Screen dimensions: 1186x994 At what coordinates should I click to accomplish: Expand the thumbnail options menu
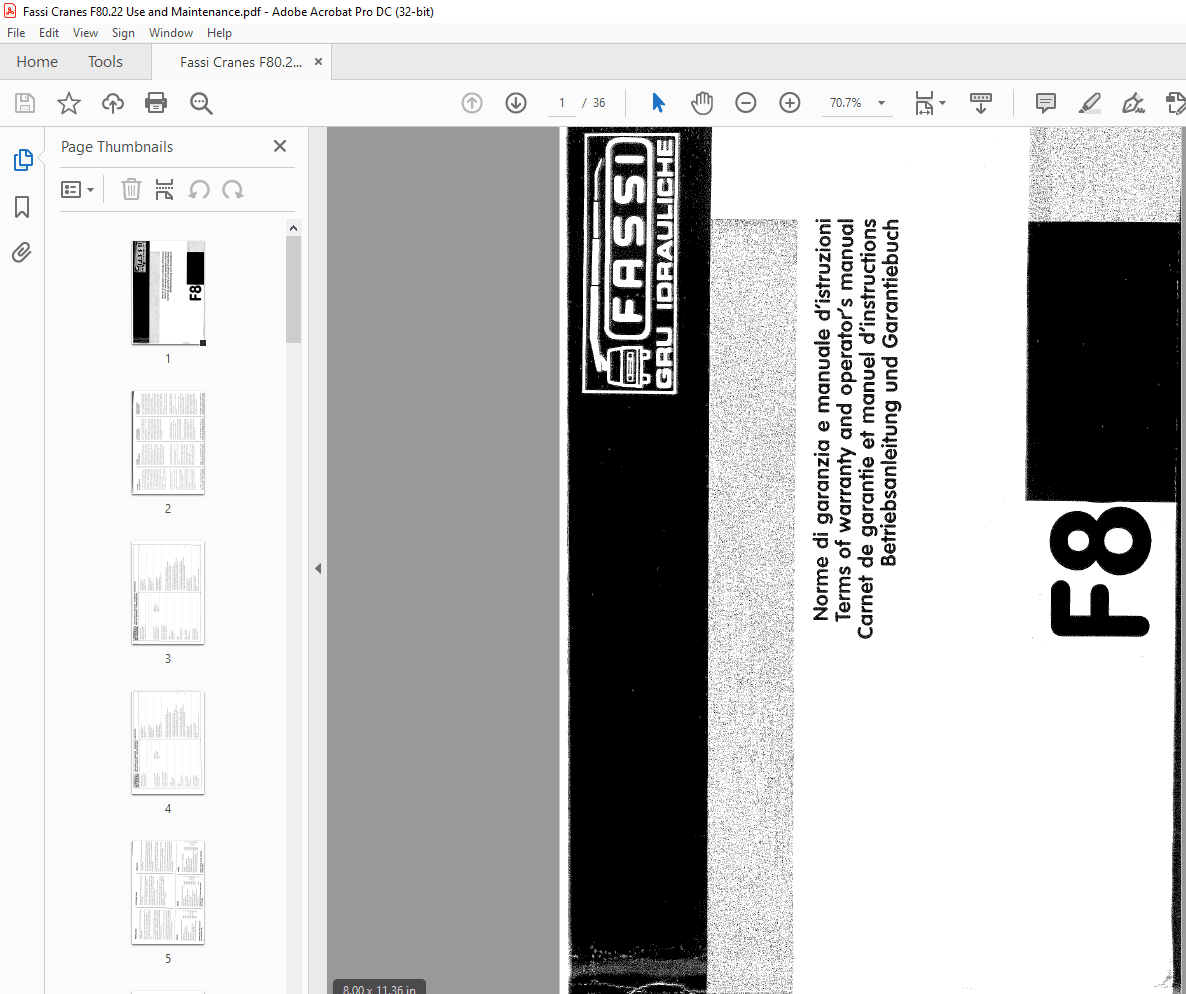78,189
